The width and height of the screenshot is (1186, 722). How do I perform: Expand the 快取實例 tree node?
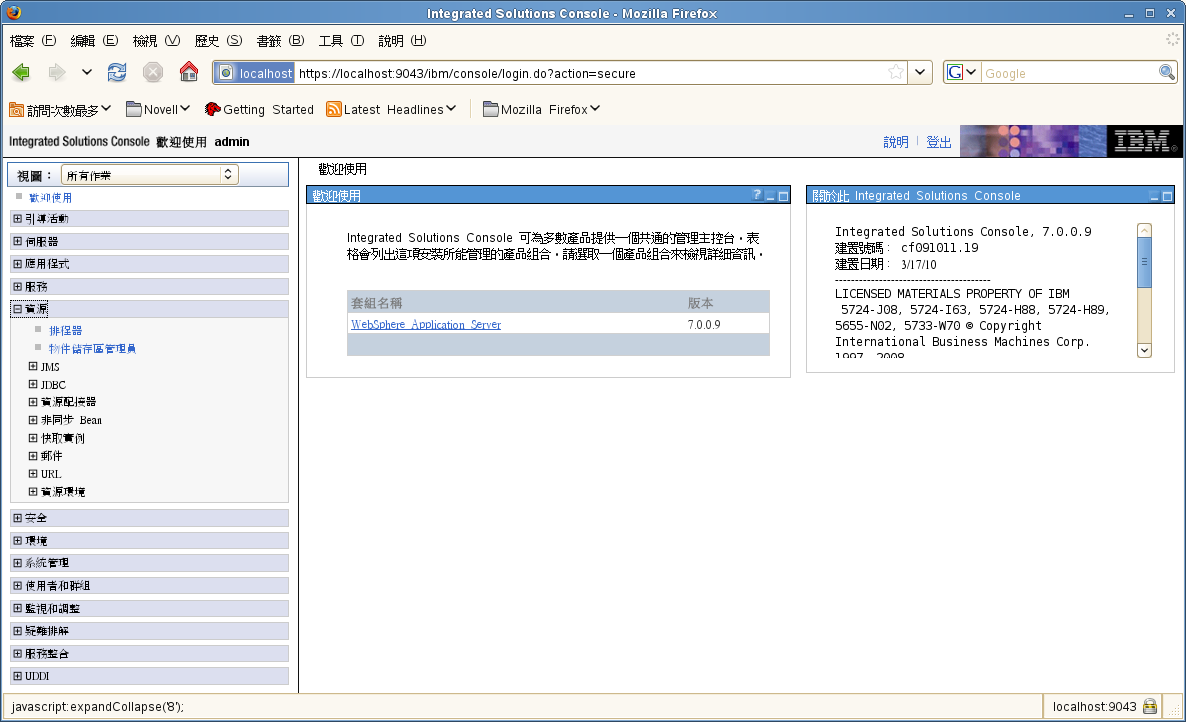click(x=33, y=438)
